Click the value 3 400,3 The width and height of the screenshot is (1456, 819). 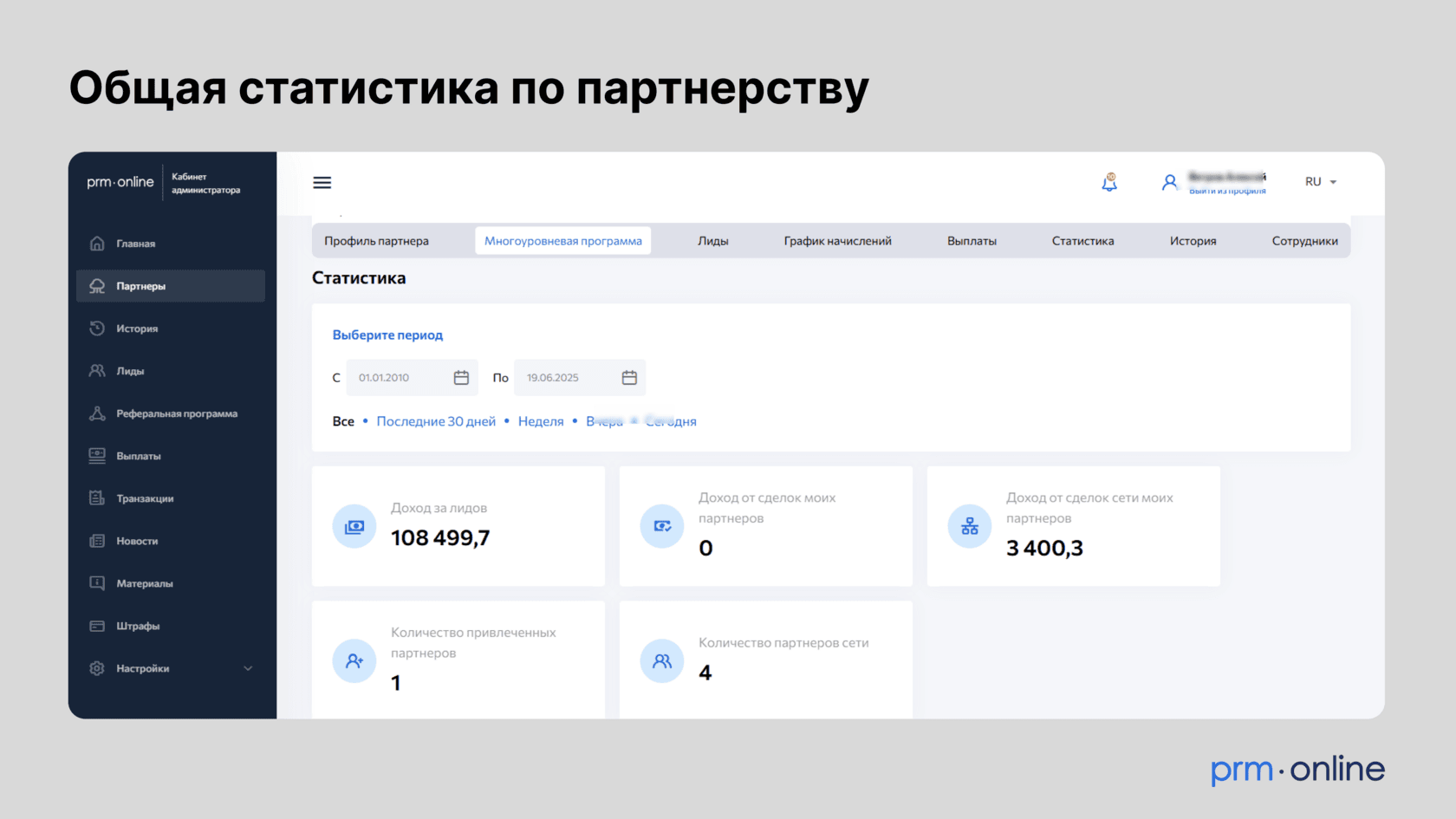[x=1044, y=549]
